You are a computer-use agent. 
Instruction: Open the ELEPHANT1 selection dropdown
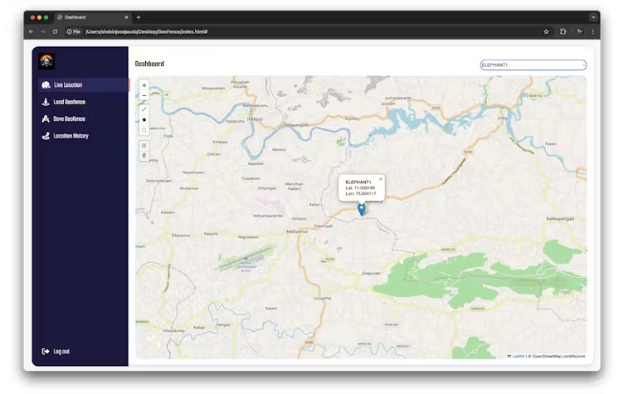click(x=533, y=65)
